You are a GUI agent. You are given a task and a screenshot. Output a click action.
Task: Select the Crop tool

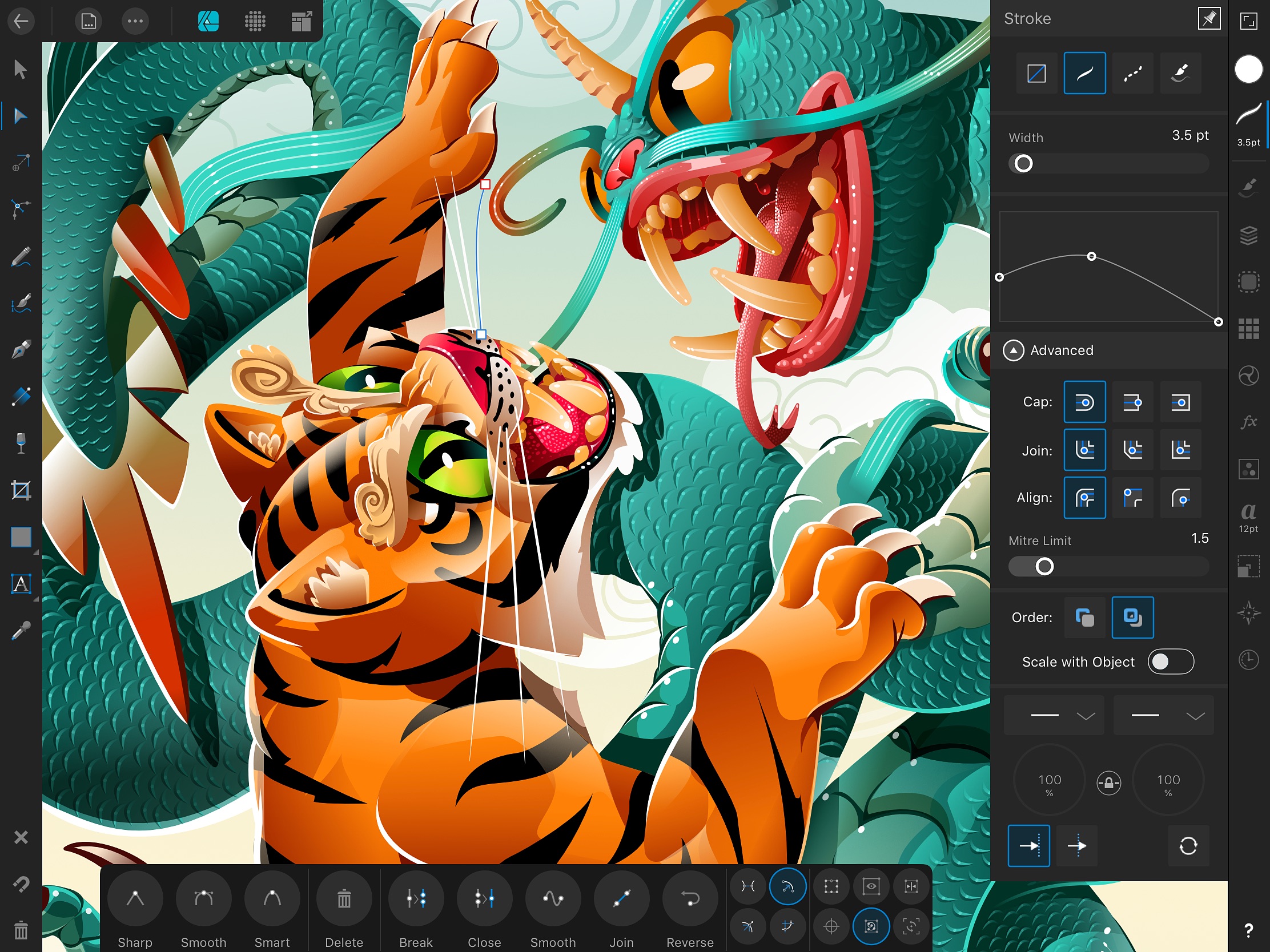[21, 491]
